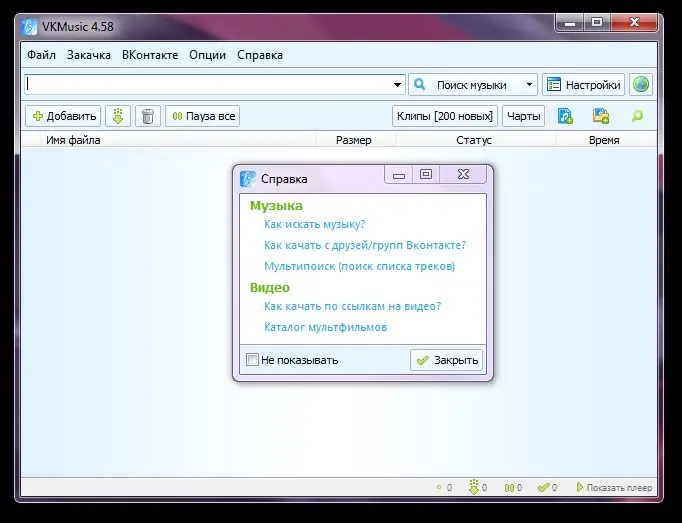Click the trash can delete icon
The width and height of the screenshot is (682, 523).
click(148, 116)
